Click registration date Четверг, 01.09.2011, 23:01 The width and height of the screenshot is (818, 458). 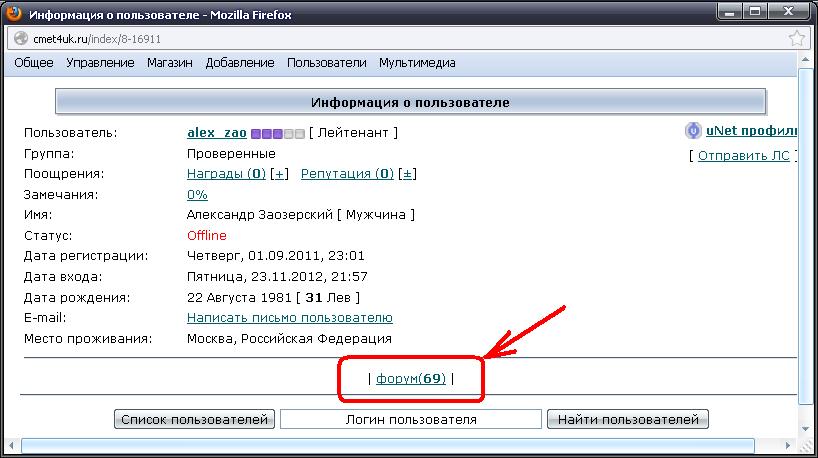tap(275, 256)
